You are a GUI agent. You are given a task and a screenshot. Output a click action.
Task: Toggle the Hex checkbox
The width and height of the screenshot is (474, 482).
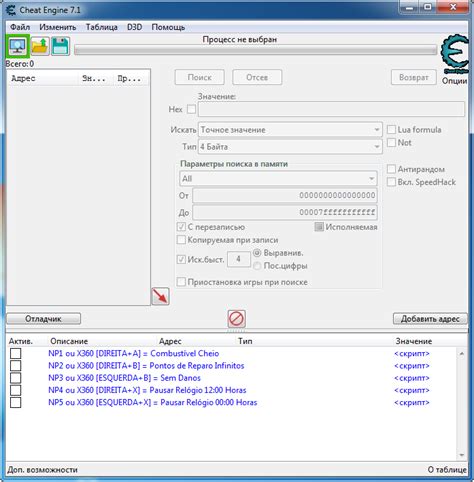191,109
